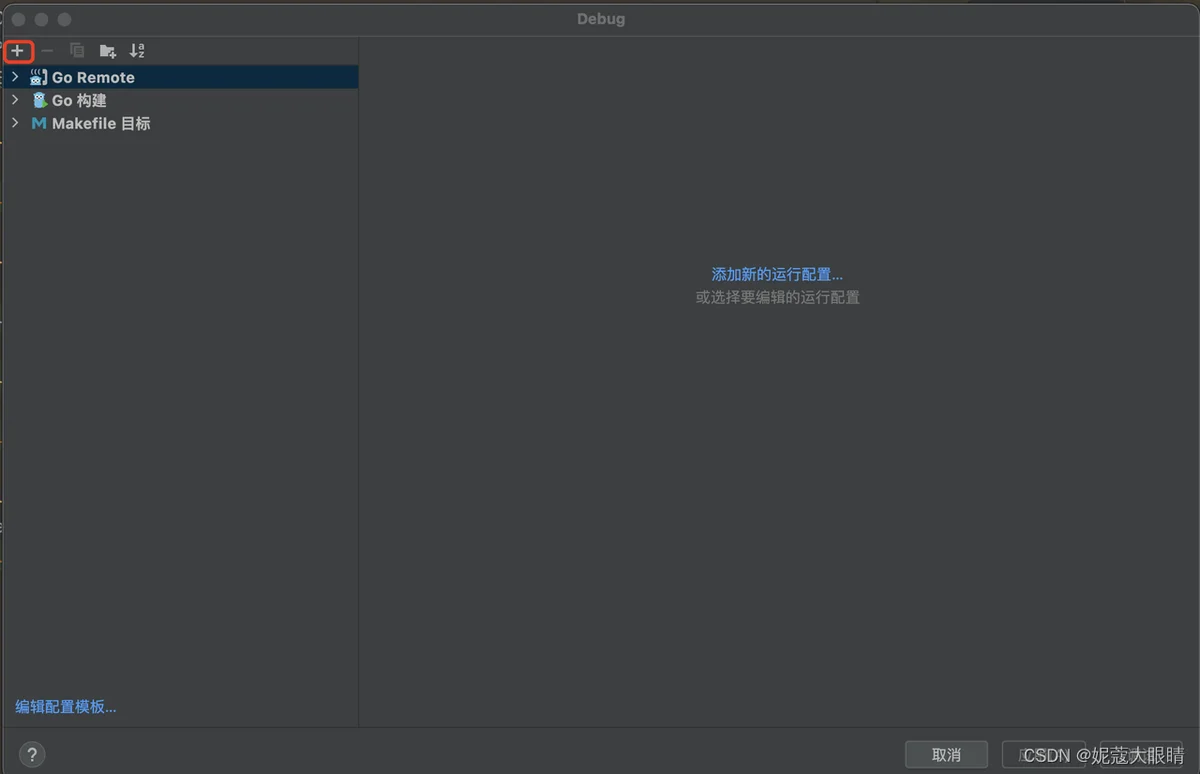Click the plus icon to add configuration

[x=17, y=51]
